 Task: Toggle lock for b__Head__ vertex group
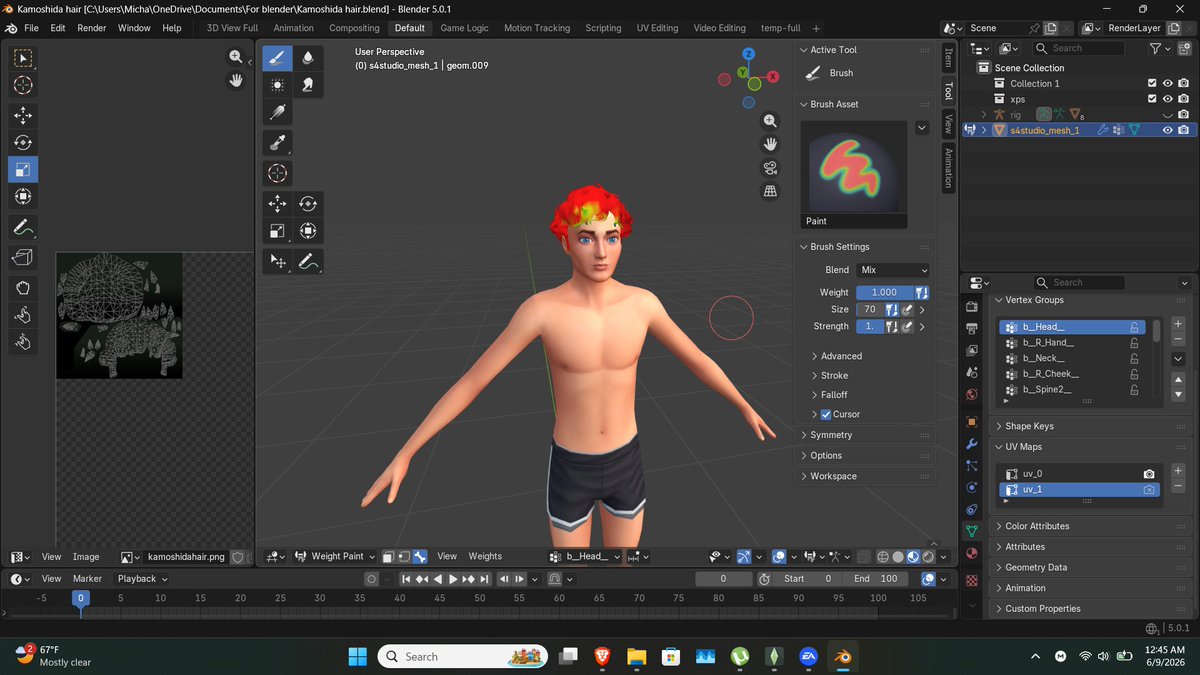click(1134, 327)
